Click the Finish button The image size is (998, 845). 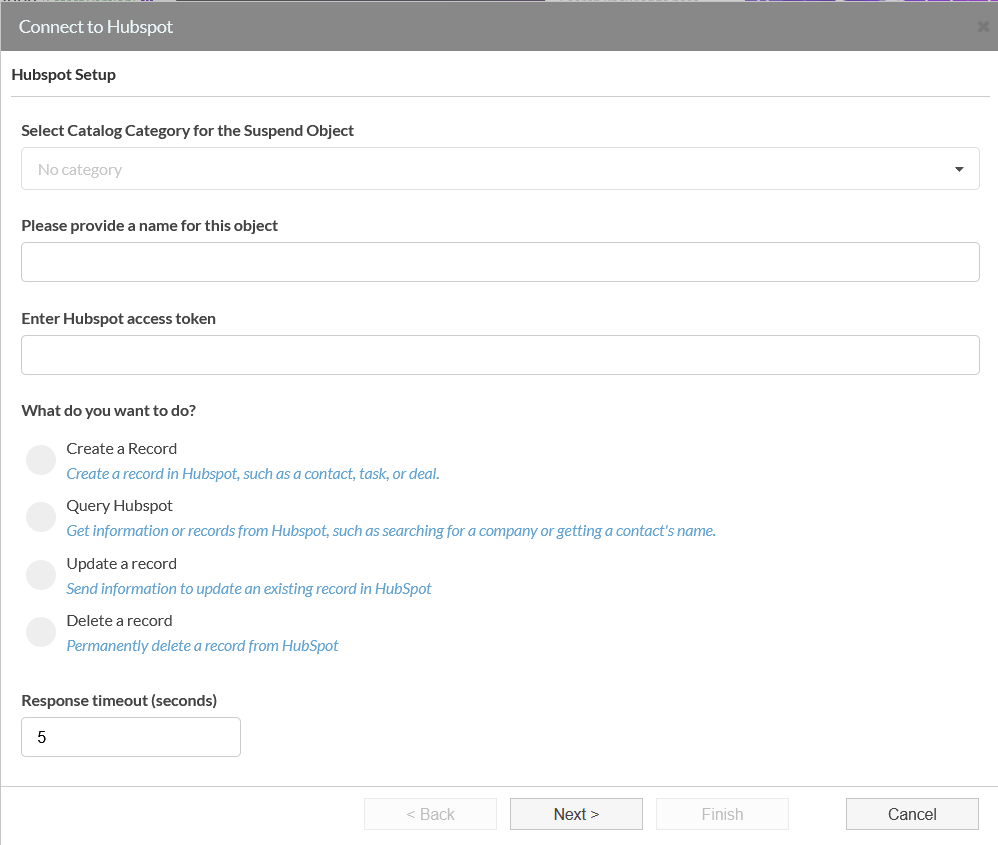pos(722,814)
